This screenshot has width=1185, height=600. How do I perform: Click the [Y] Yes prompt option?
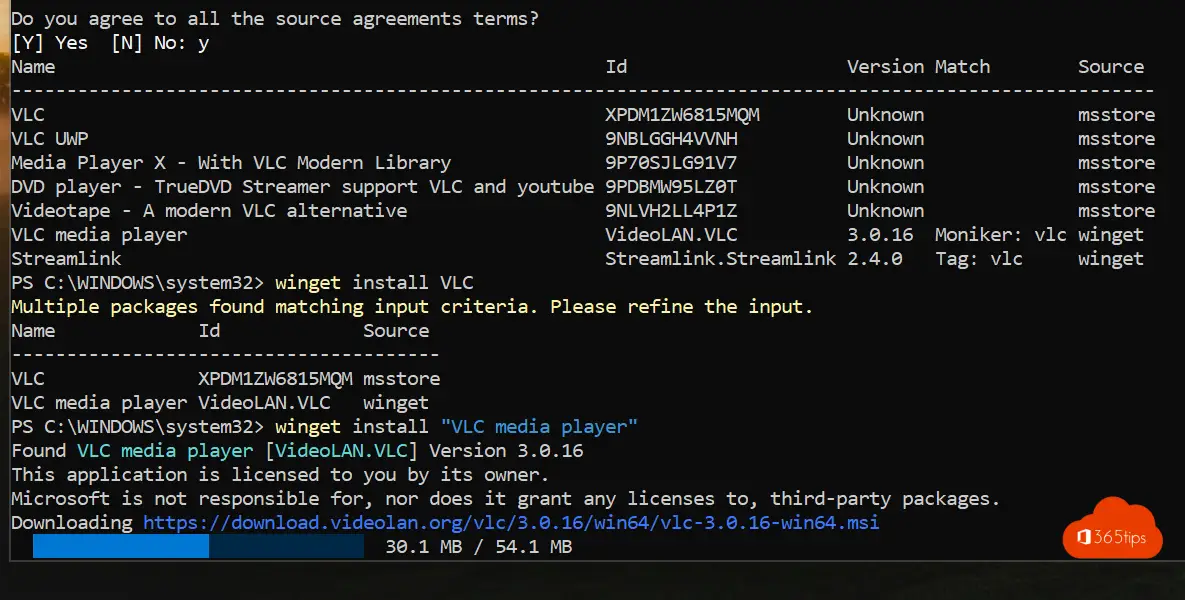(49, 43)
